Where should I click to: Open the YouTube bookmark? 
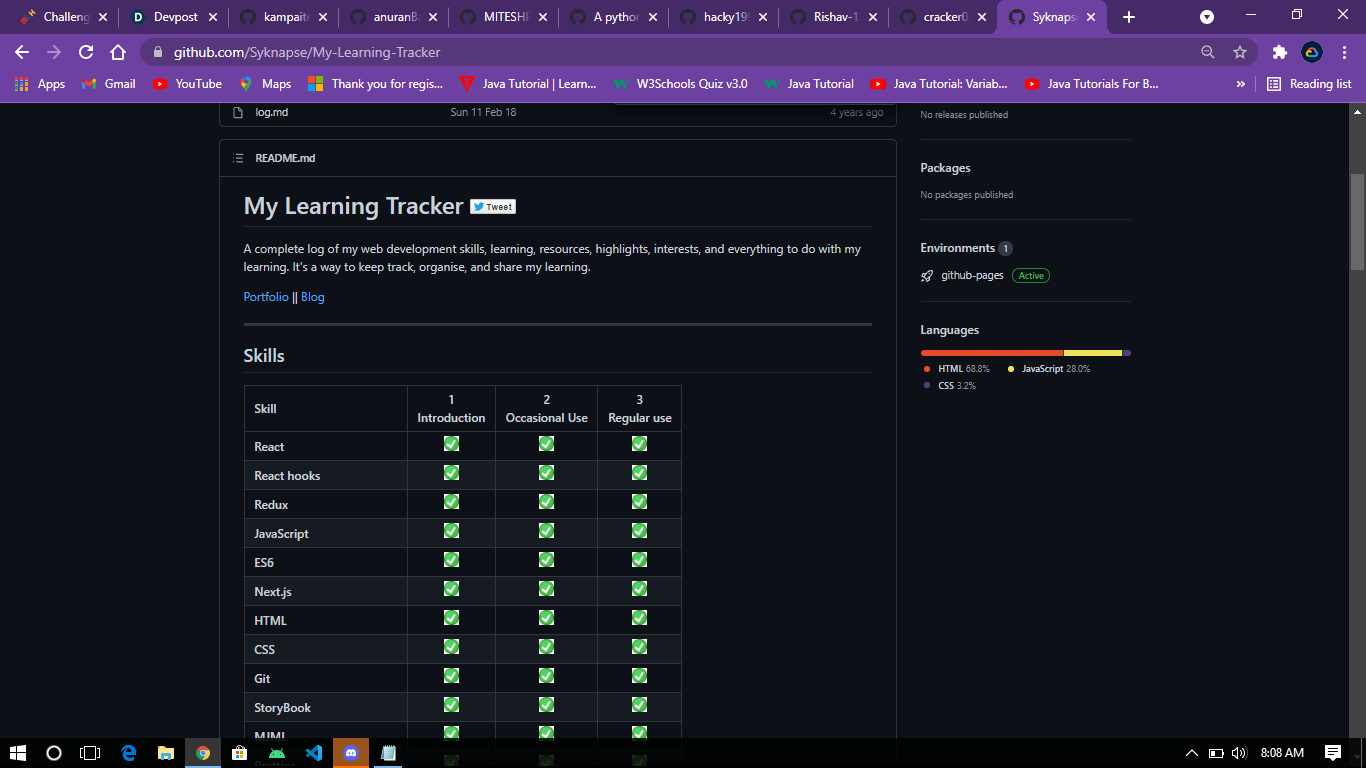pos(187,84)
